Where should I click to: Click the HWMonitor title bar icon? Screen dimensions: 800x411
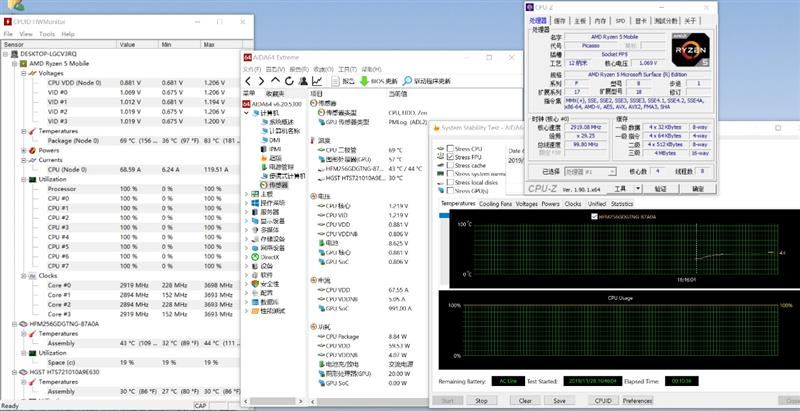coord(8,21)
